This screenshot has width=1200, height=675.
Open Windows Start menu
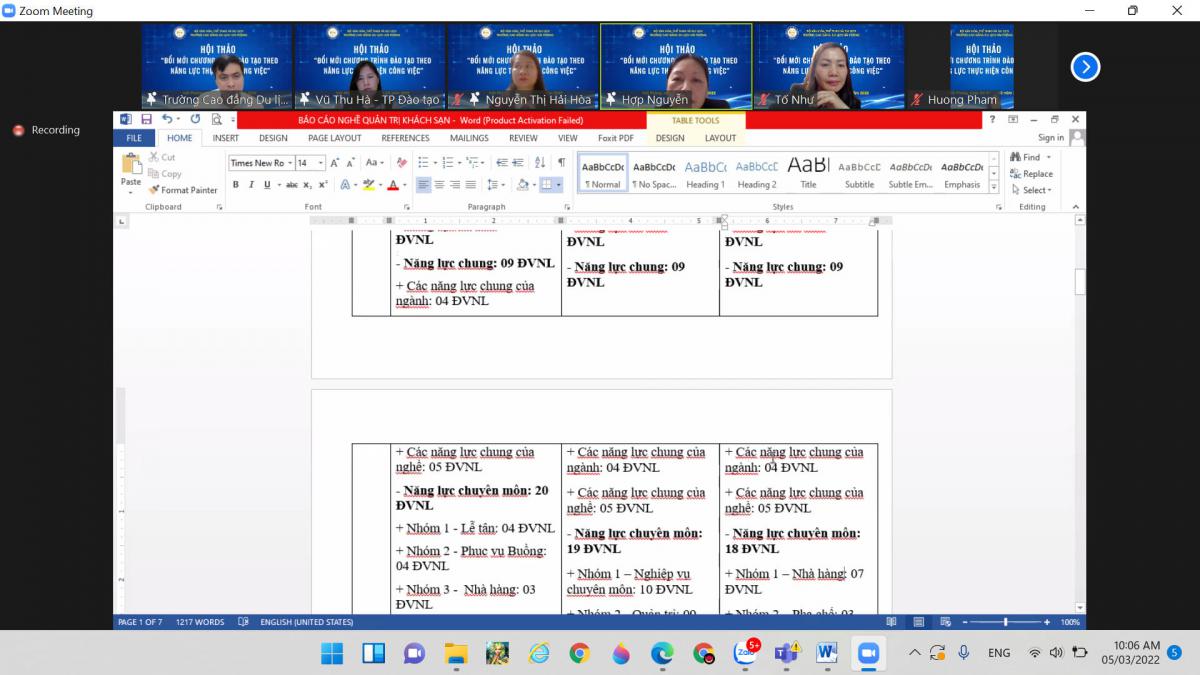(332, 653)
